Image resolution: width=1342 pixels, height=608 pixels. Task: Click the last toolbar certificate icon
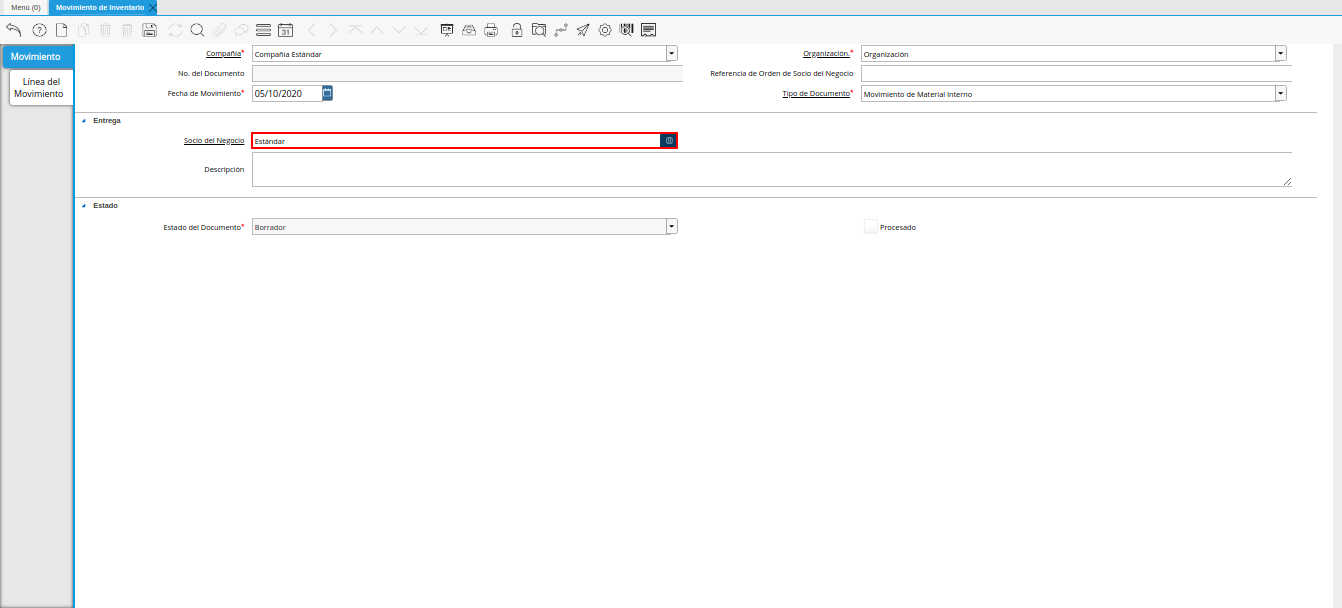pos(649,30)
